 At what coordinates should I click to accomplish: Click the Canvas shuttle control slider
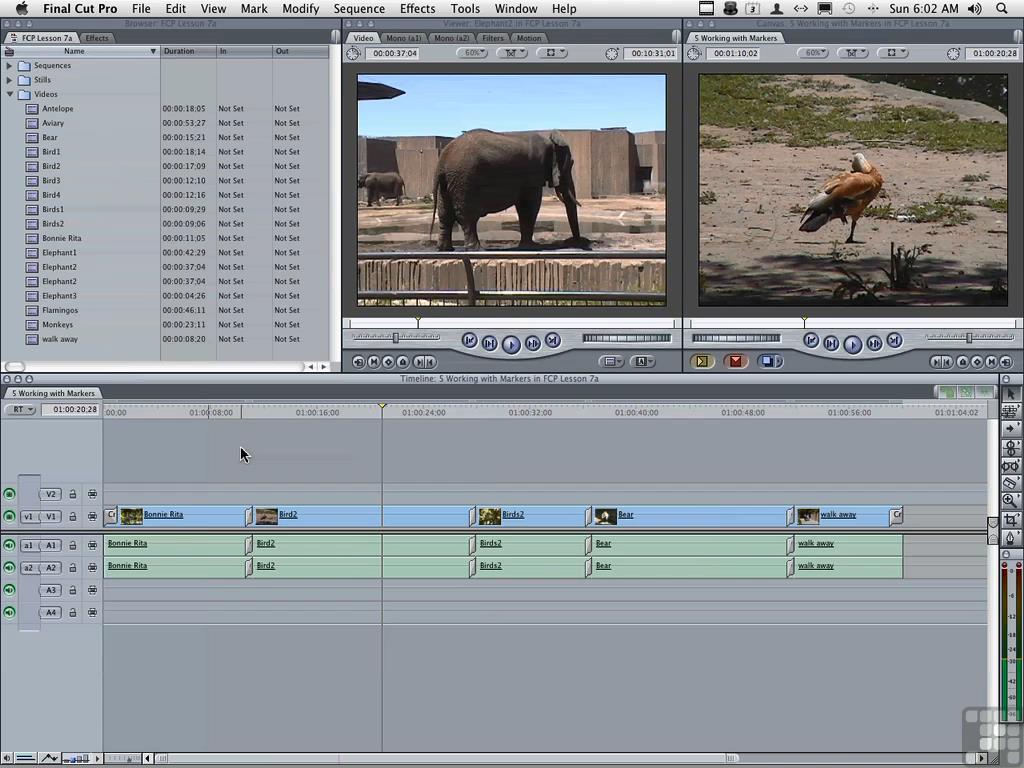tap(969, 337)
